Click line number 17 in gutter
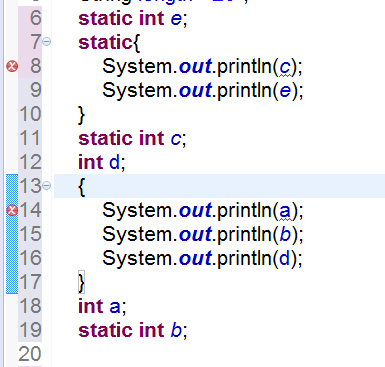The height and width of the screenshot is (367, 385). pyautogui.click(x=30, y=282)
